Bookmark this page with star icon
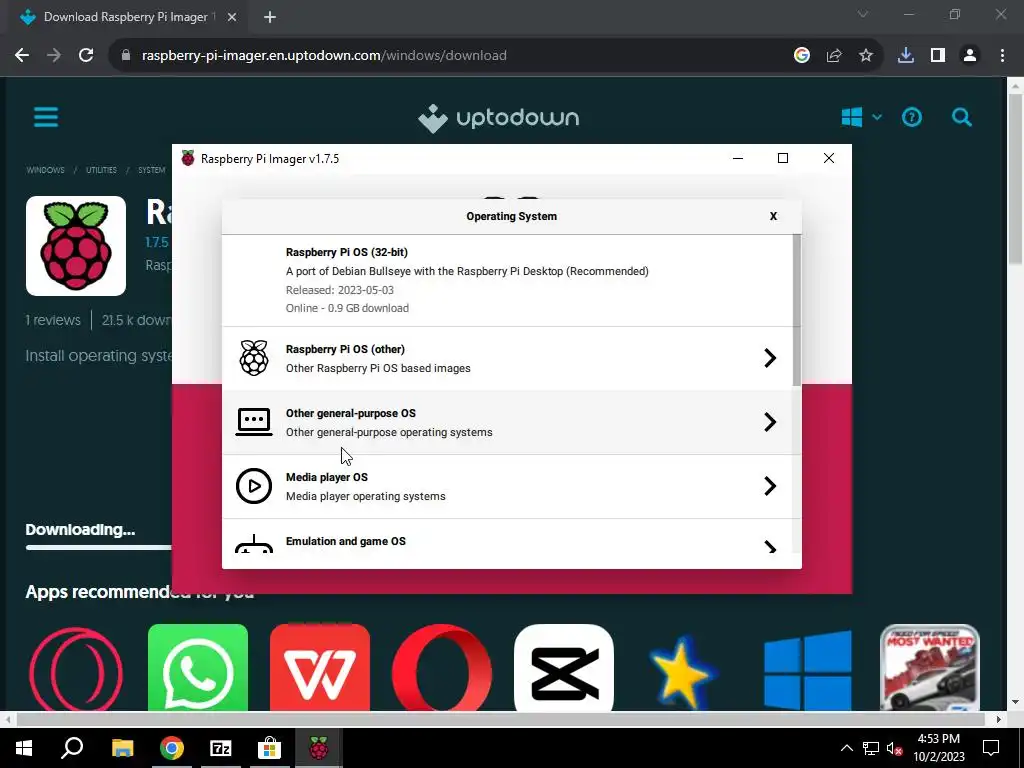This screenshot has width=1024, height=768. coord(866,56)
